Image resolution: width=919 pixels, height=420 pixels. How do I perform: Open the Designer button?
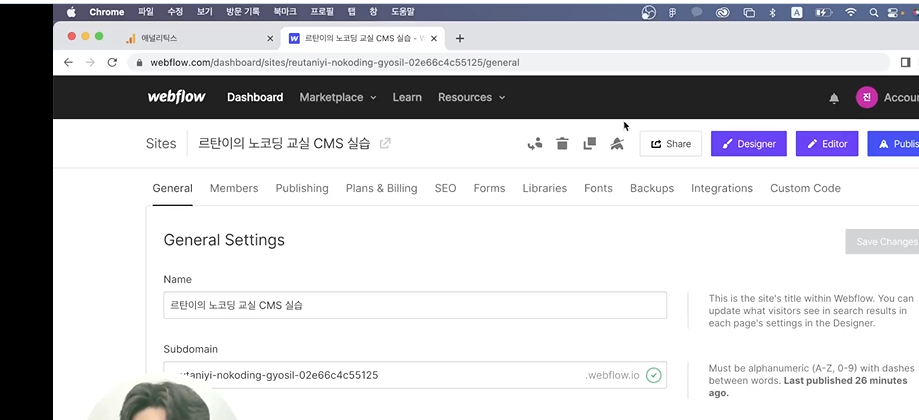748,144
